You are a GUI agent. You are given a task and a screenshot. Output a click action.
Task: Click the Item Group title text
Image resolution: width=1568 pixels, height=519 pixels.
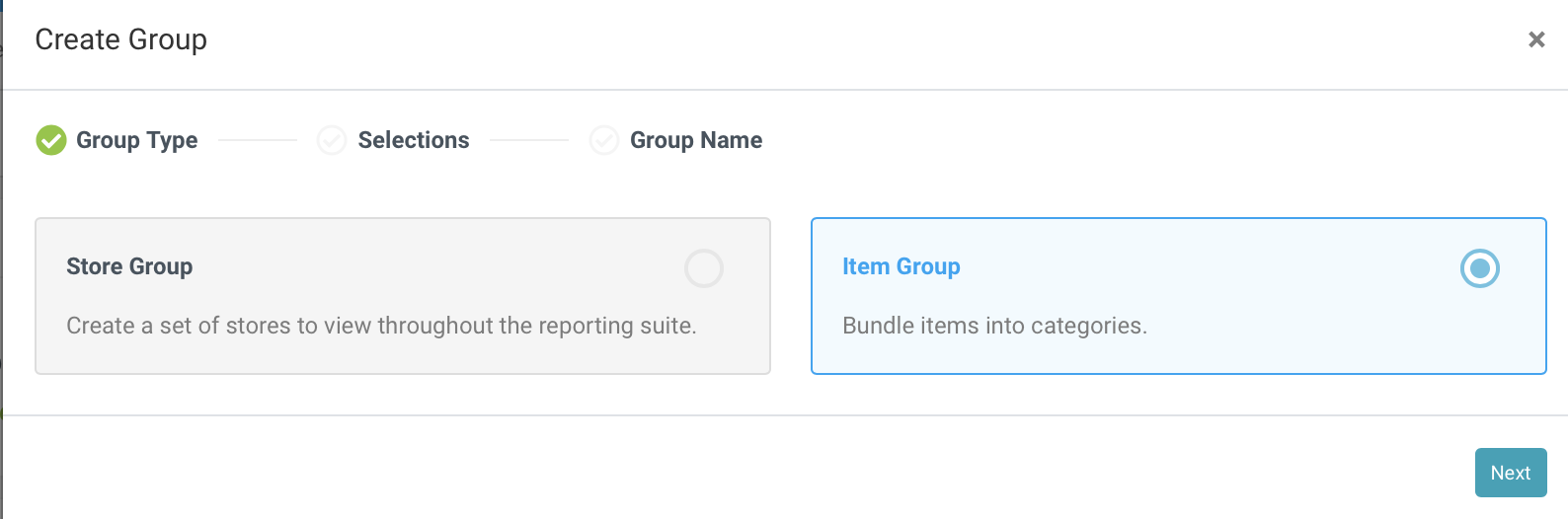(902, 266)
